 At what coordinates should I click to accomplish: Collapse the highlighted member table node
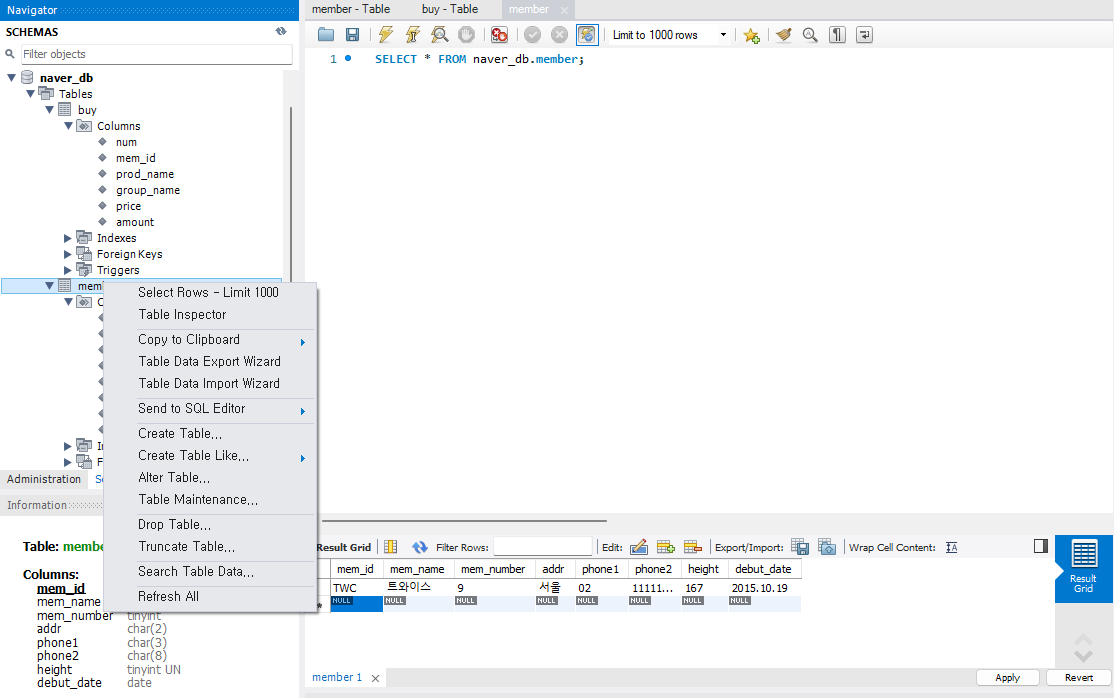coord(50,286)
